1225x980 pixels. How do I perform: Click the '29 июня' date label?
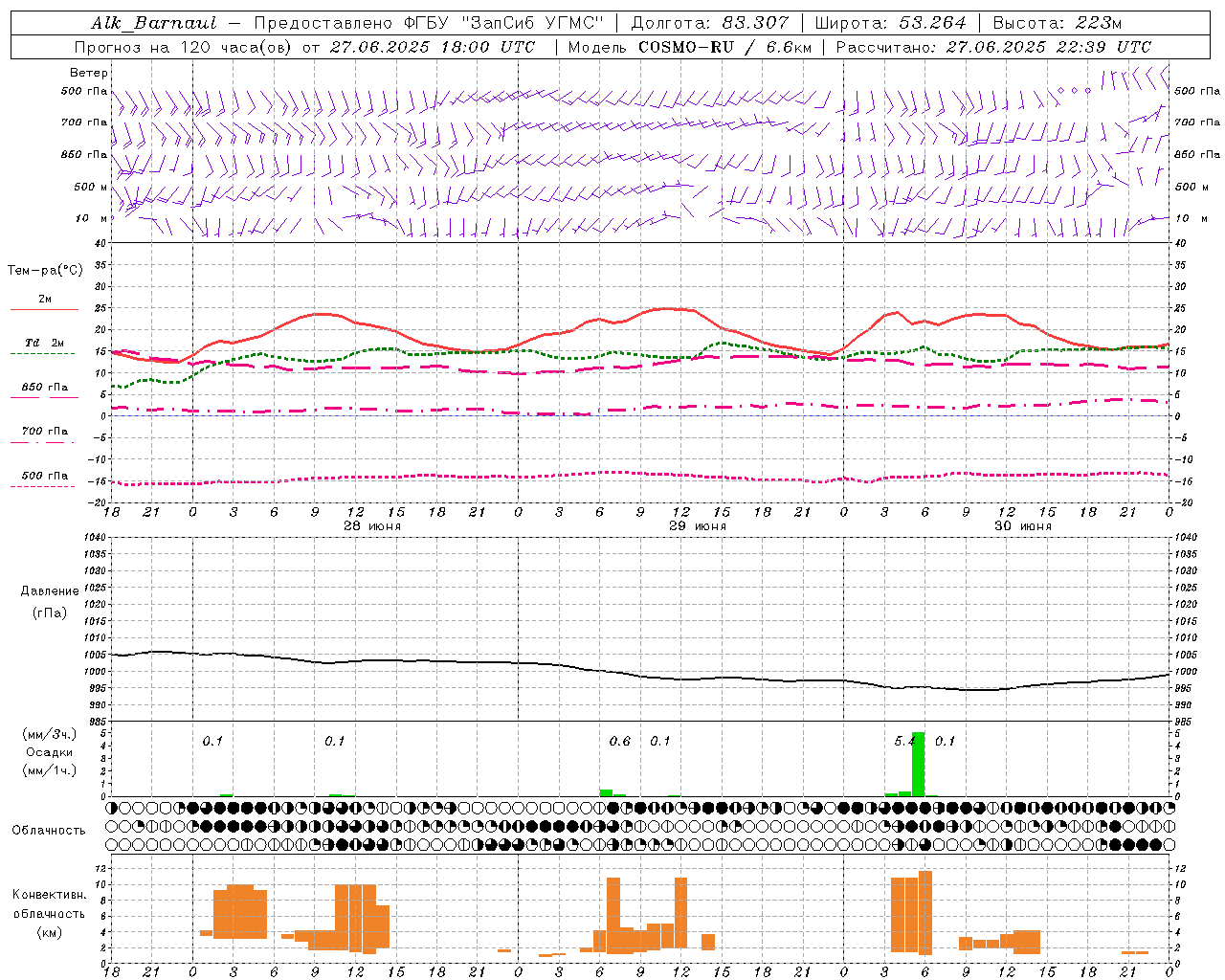(x=698, y=526)
